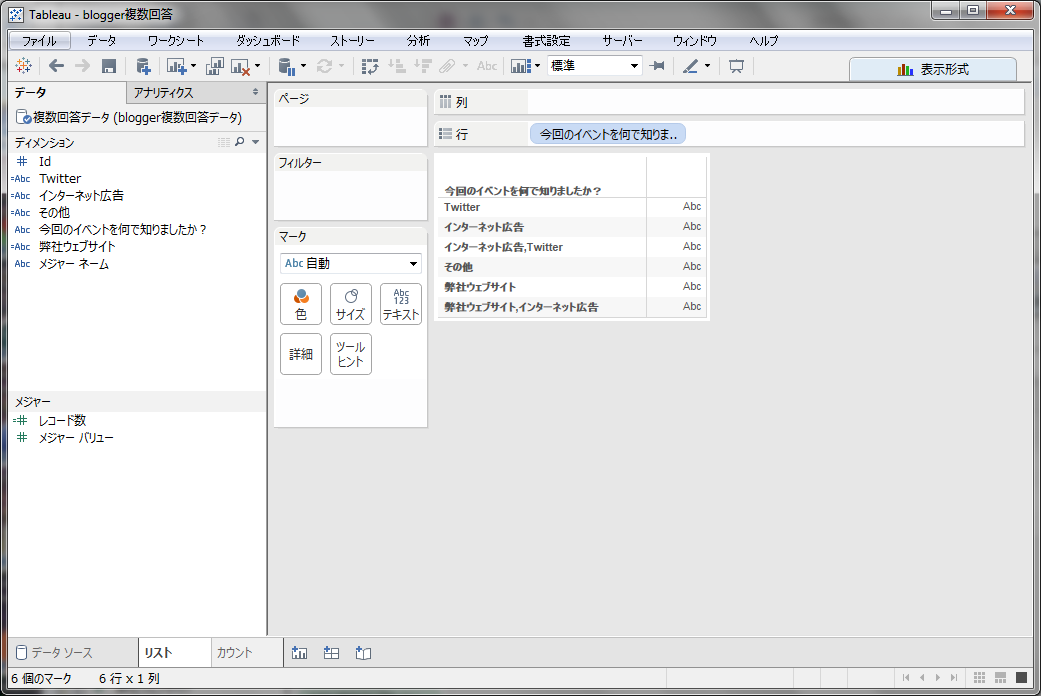Open the data pane tab switcher arrows

(256, 92)
